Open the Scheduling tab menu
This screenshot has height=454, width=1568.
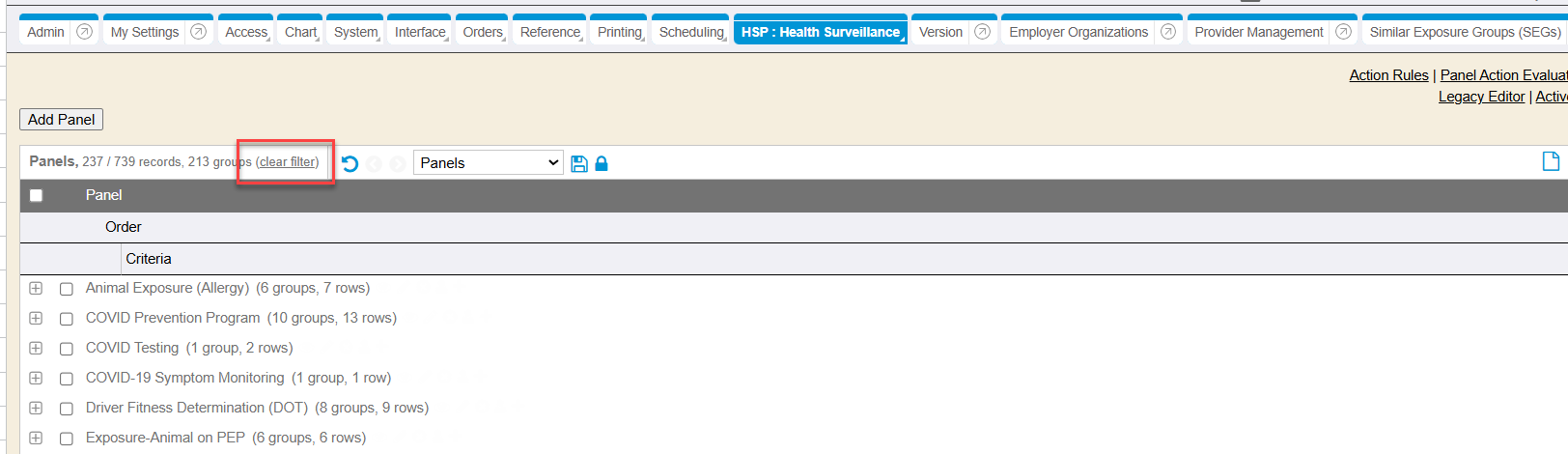tap(691, 32)
